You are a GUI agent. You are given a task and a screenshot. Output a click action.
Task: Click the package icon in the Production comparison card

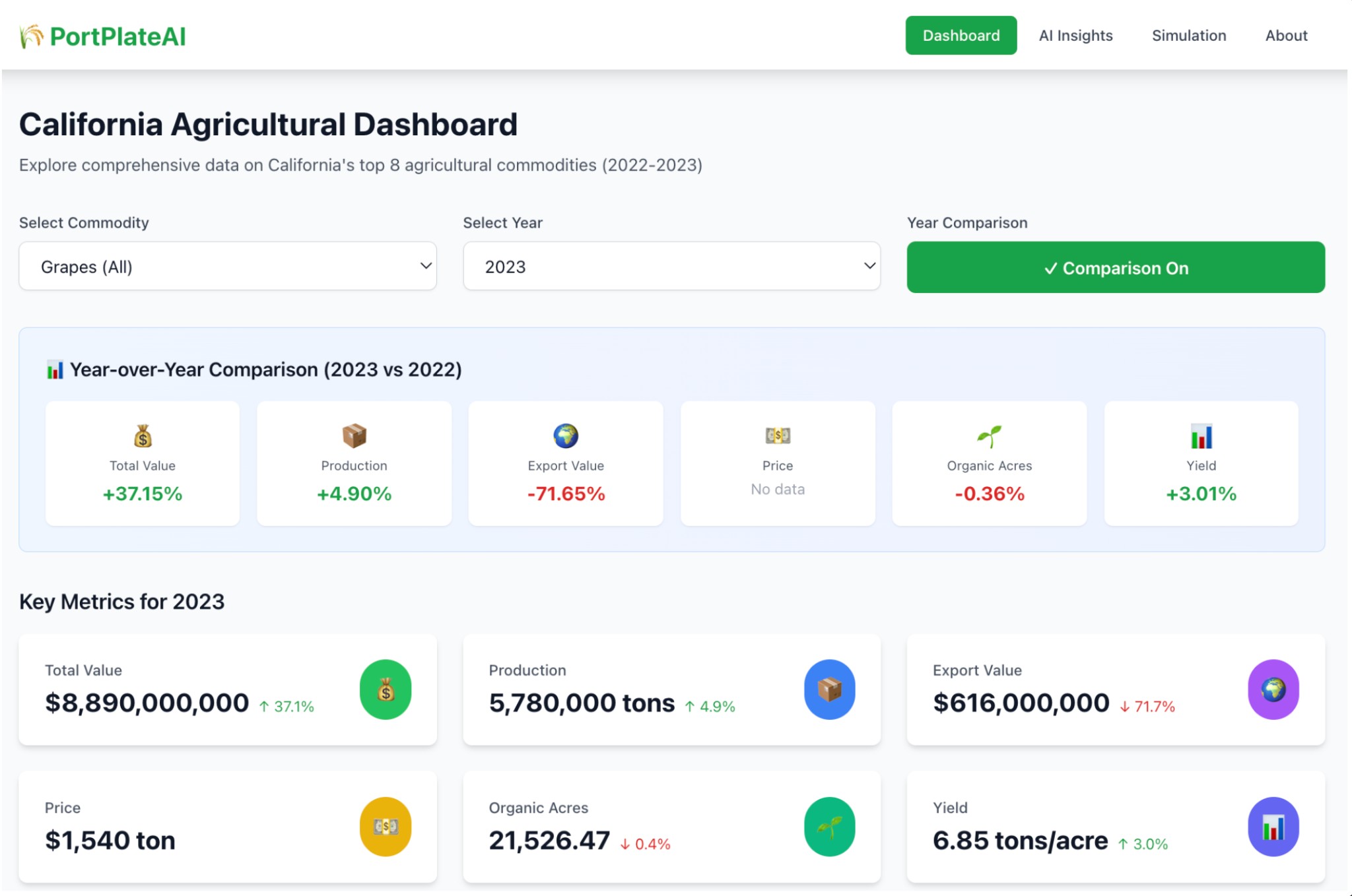point(355,435)
